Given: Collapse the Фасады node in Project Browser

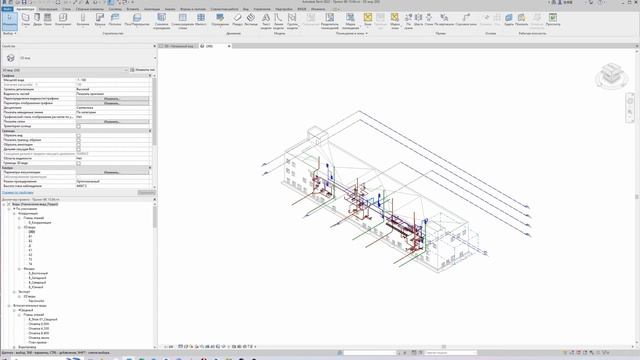Looking at the screenshot, I should coord(19,269).
